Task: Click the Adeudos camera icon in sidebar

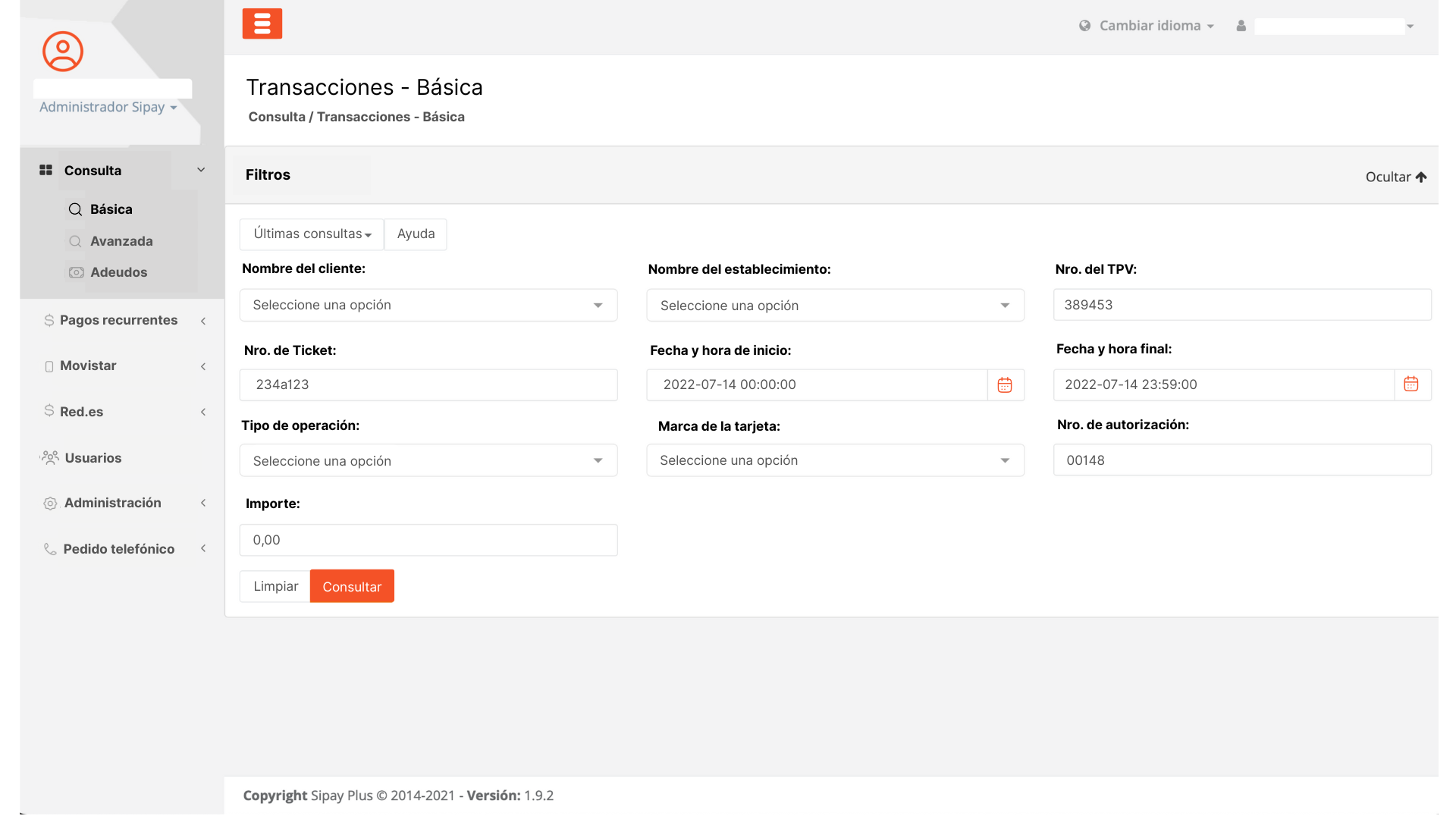Action: [76, 272]
